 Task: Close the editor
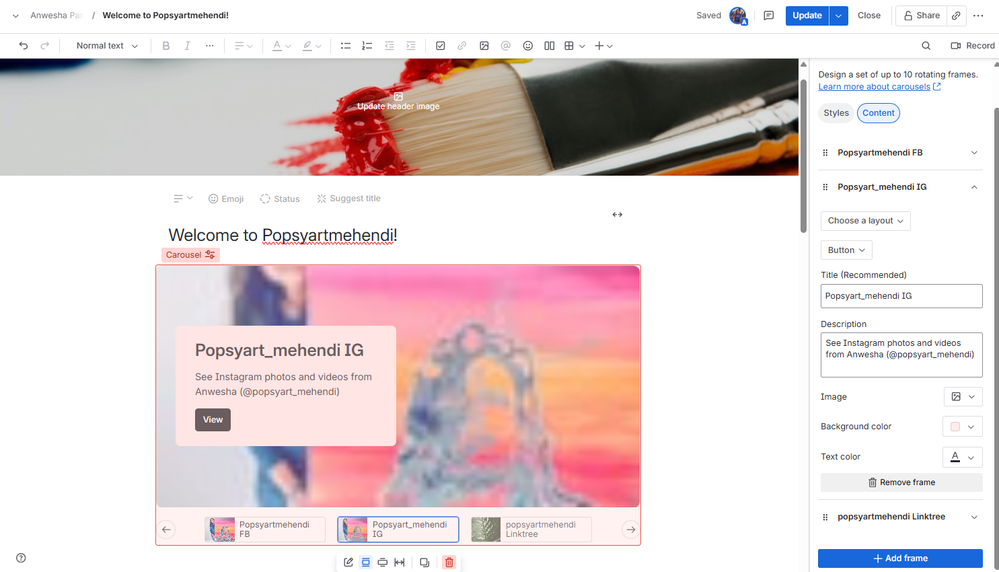[868, 15]
